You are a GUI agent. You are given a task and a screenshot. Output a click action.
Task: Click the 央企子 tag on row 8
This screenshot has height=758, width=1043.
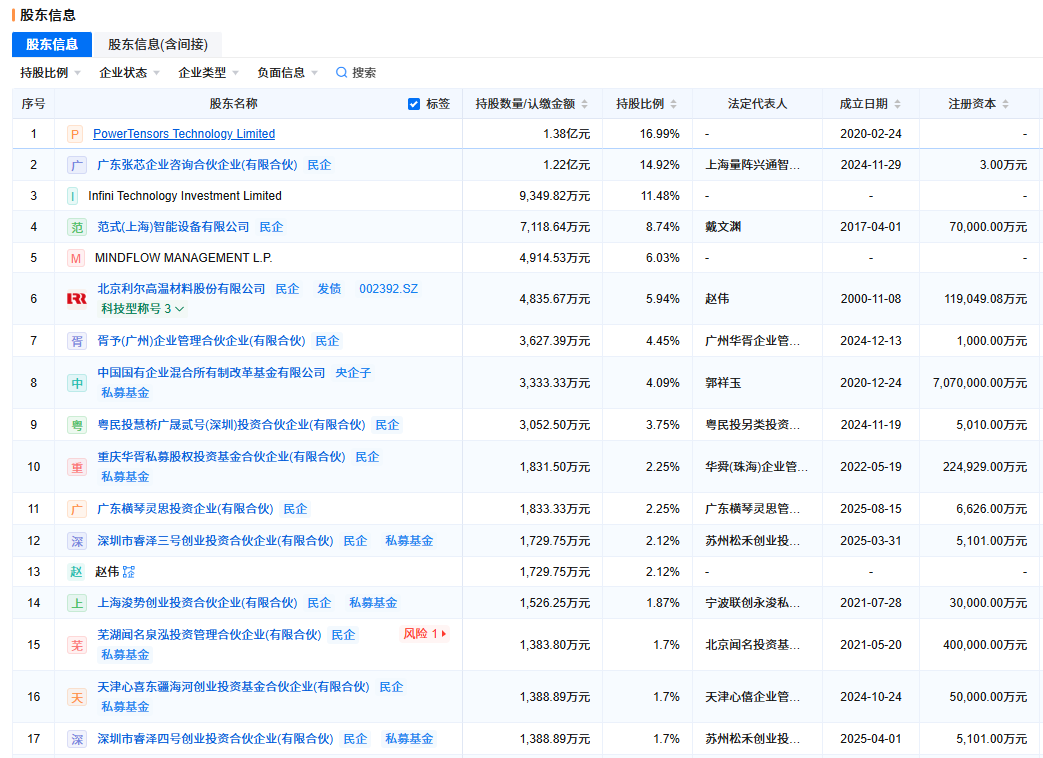[x=353, y=372]
